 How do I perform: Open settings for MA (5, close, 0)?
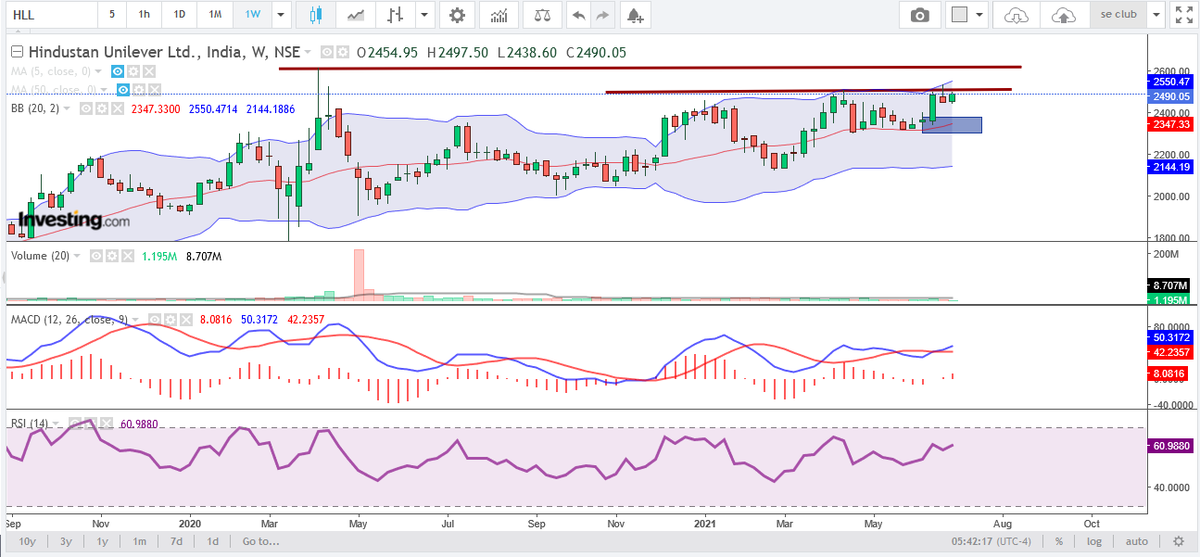pyautogui.click(x=133, y=72)
